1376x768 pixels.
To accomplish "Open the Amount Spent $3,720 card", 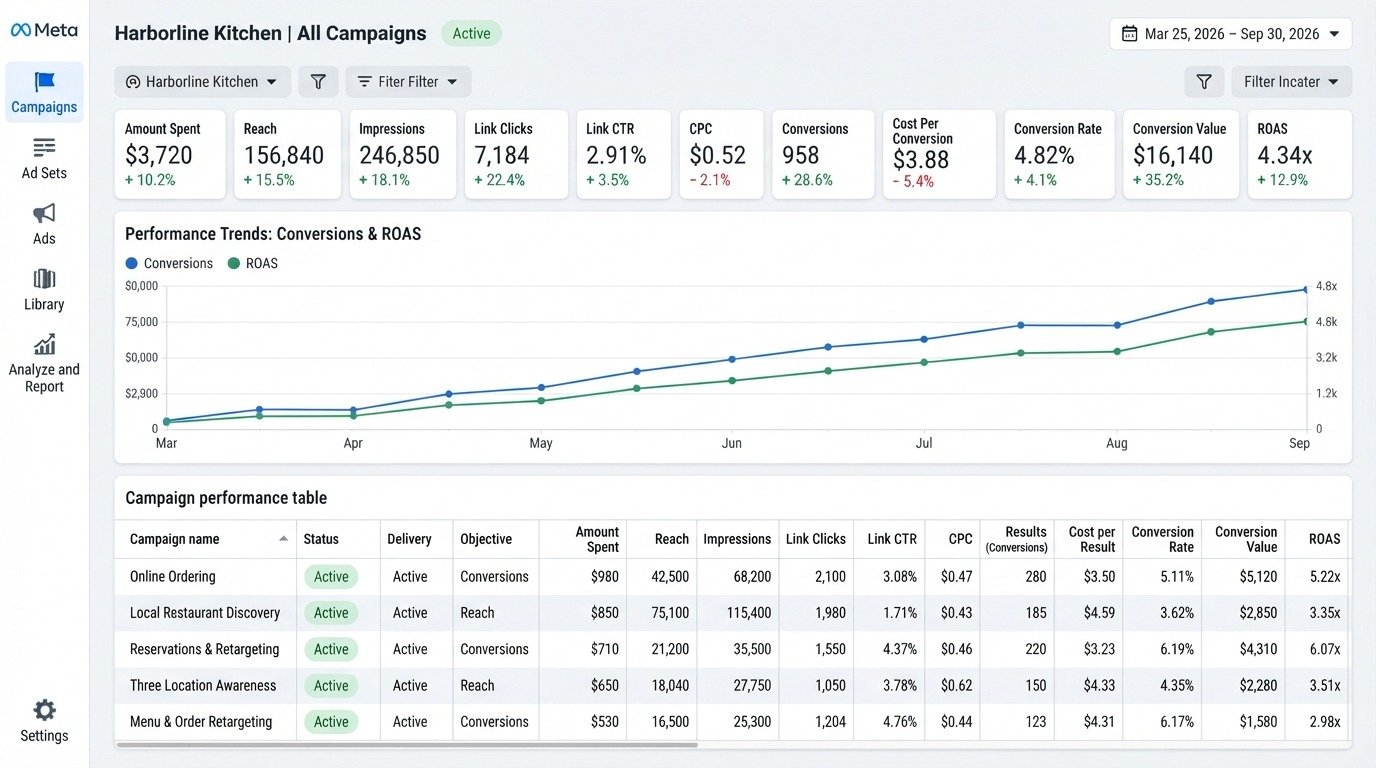I will (x=170, y=154).
